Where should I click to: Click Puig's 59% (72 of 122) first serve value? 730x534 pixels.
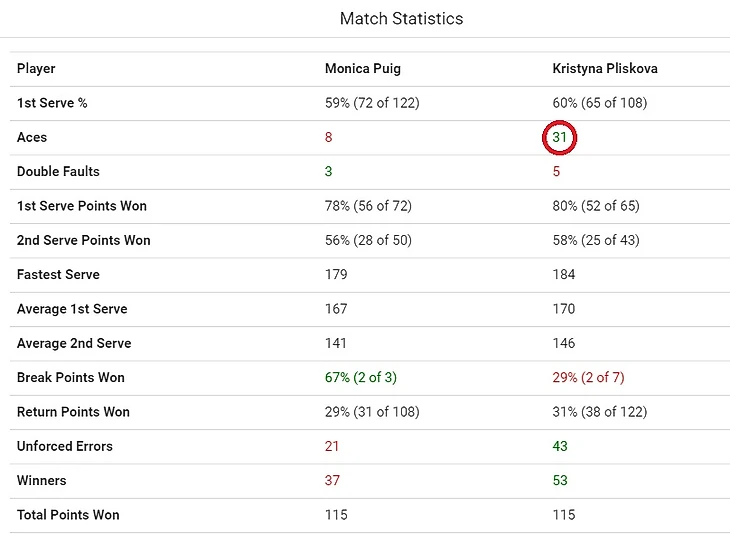[x=372, y=103]
